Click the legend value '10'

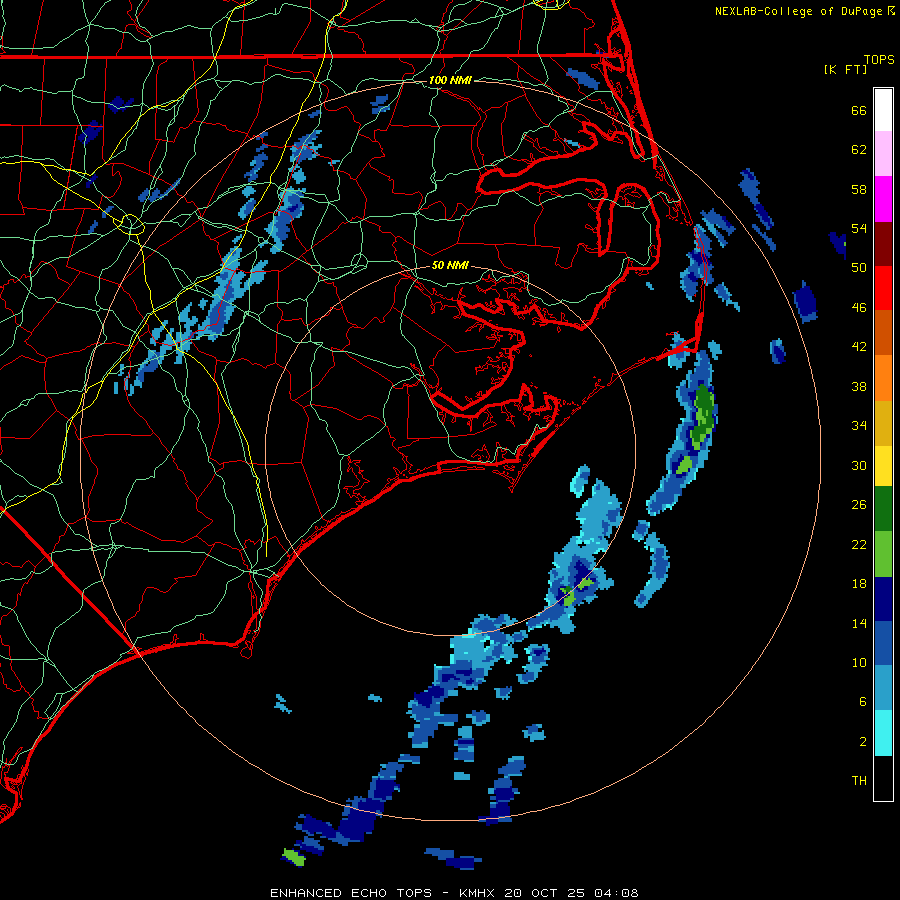pos(859,663)
